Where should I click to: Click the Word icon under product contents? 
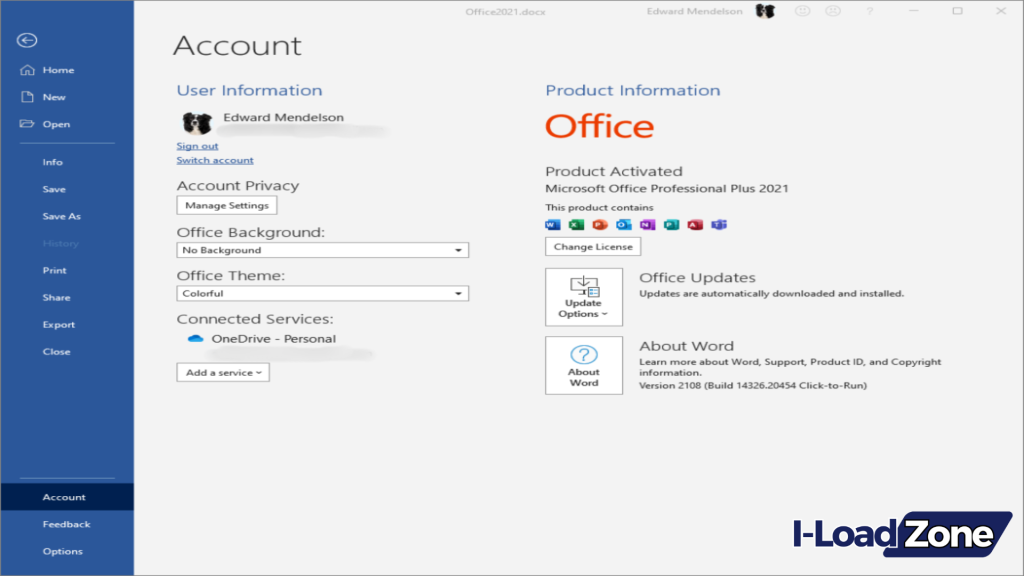[553, 224]
